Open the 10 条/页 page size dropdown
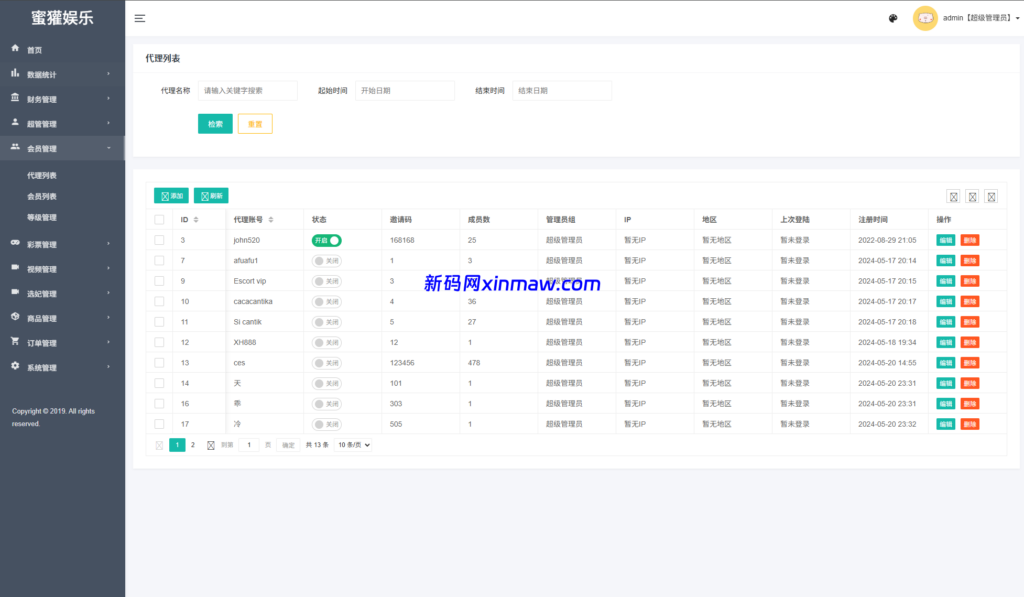The image size is (1024, 597). (x=353, y=445)
